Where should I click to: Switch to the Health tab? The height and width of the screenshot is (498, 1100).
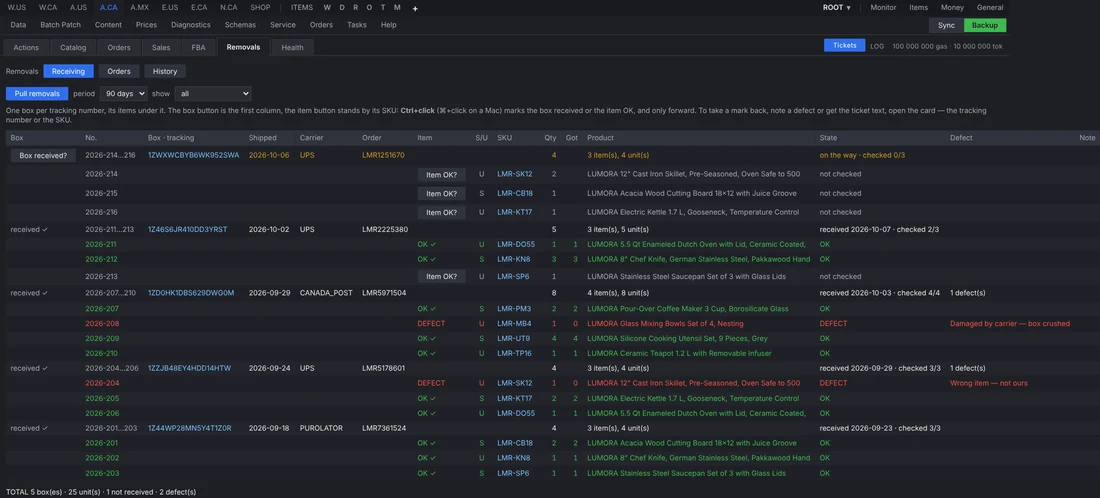point(293,47)
